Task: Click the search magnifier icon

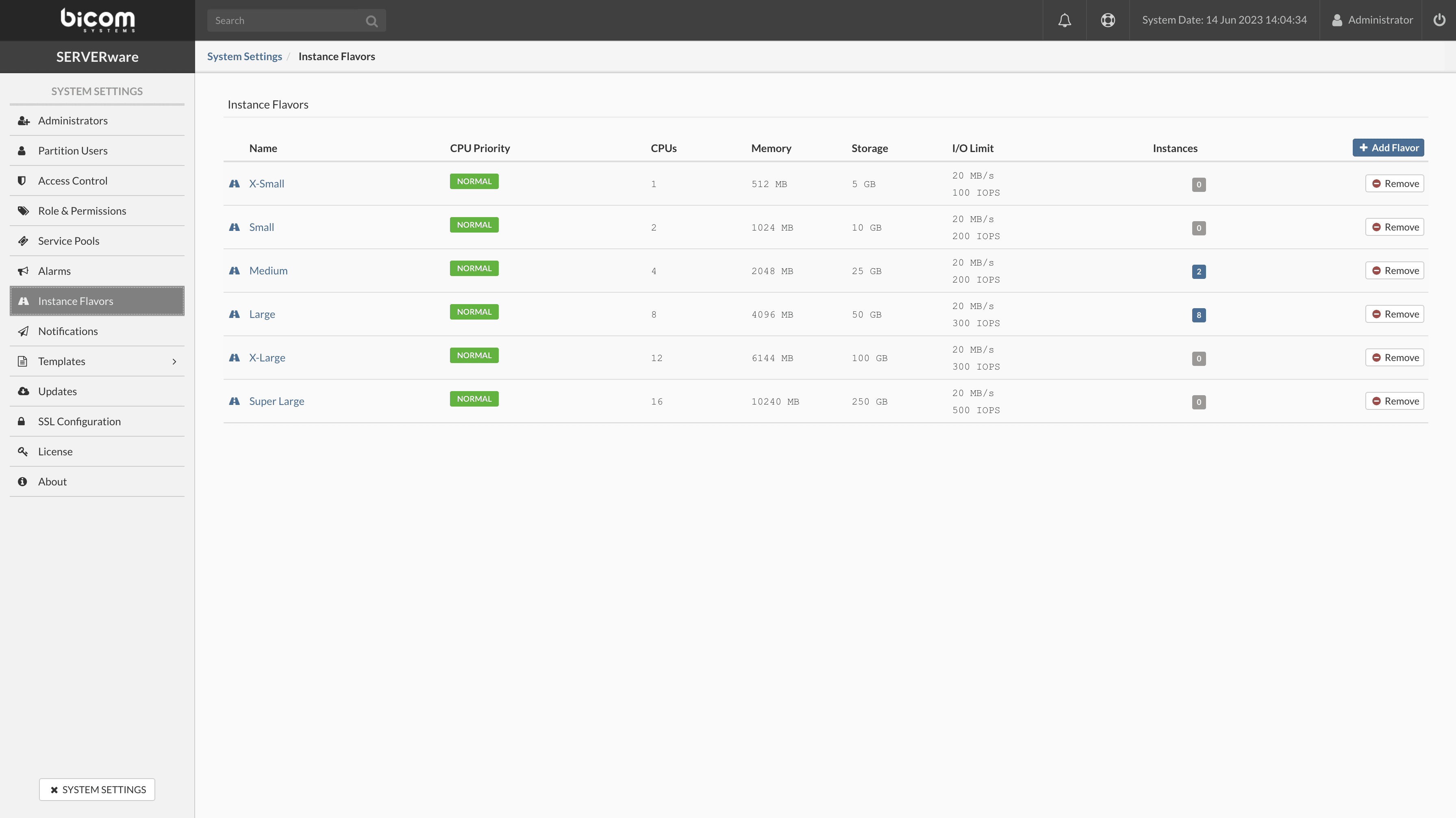Action: (372, 21)
